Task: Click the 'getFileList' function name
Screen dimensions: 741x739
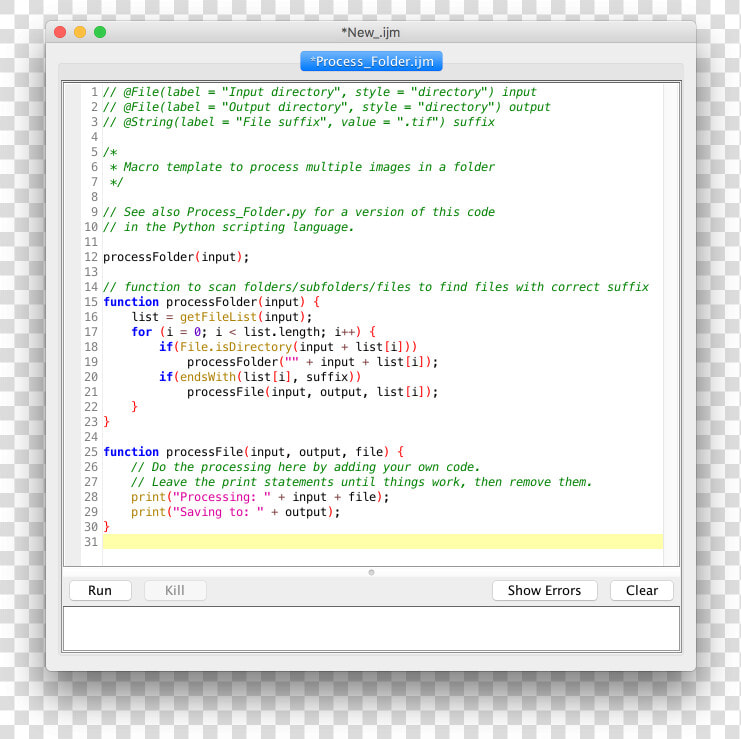Action: (x=218, y=317)
